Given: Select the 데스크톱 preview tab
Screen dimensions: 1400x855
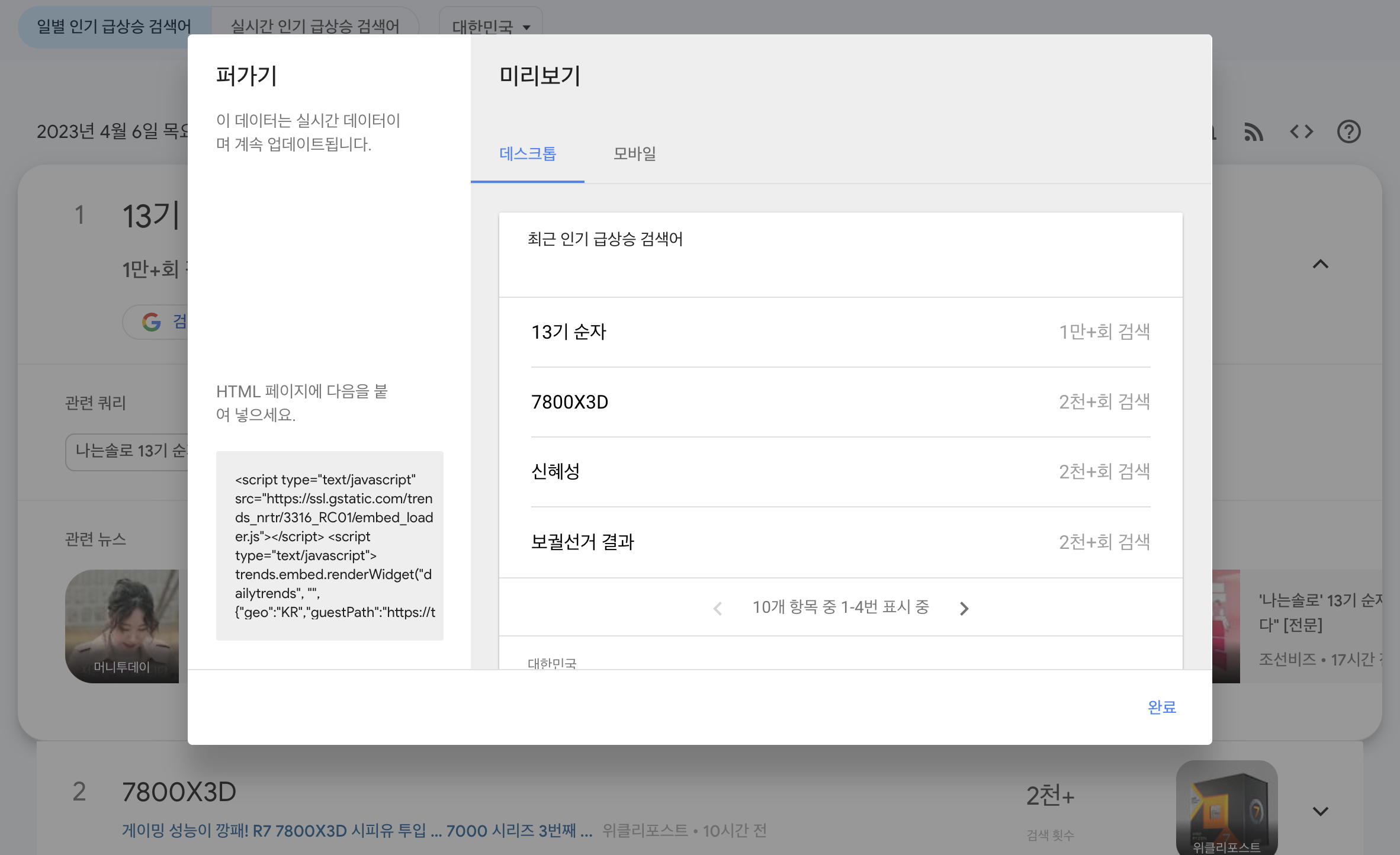Looking at the screenshot, I should 527,154.
